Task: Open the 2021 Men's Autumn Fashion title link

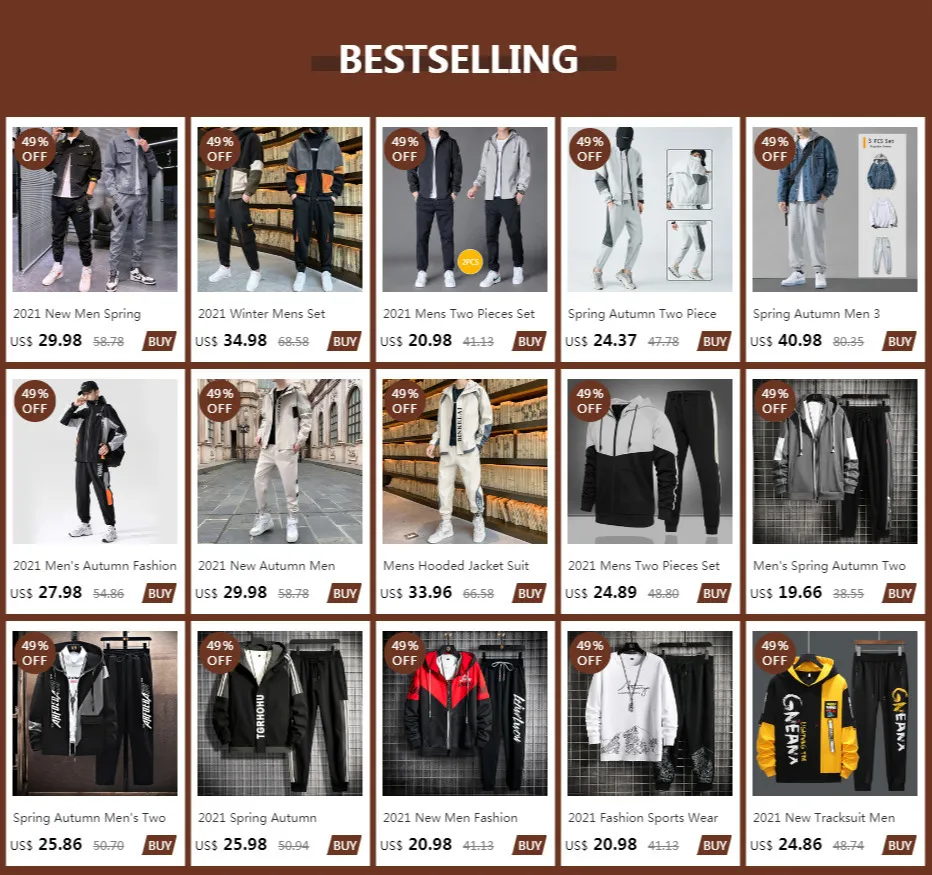Action: coord(95,566)
